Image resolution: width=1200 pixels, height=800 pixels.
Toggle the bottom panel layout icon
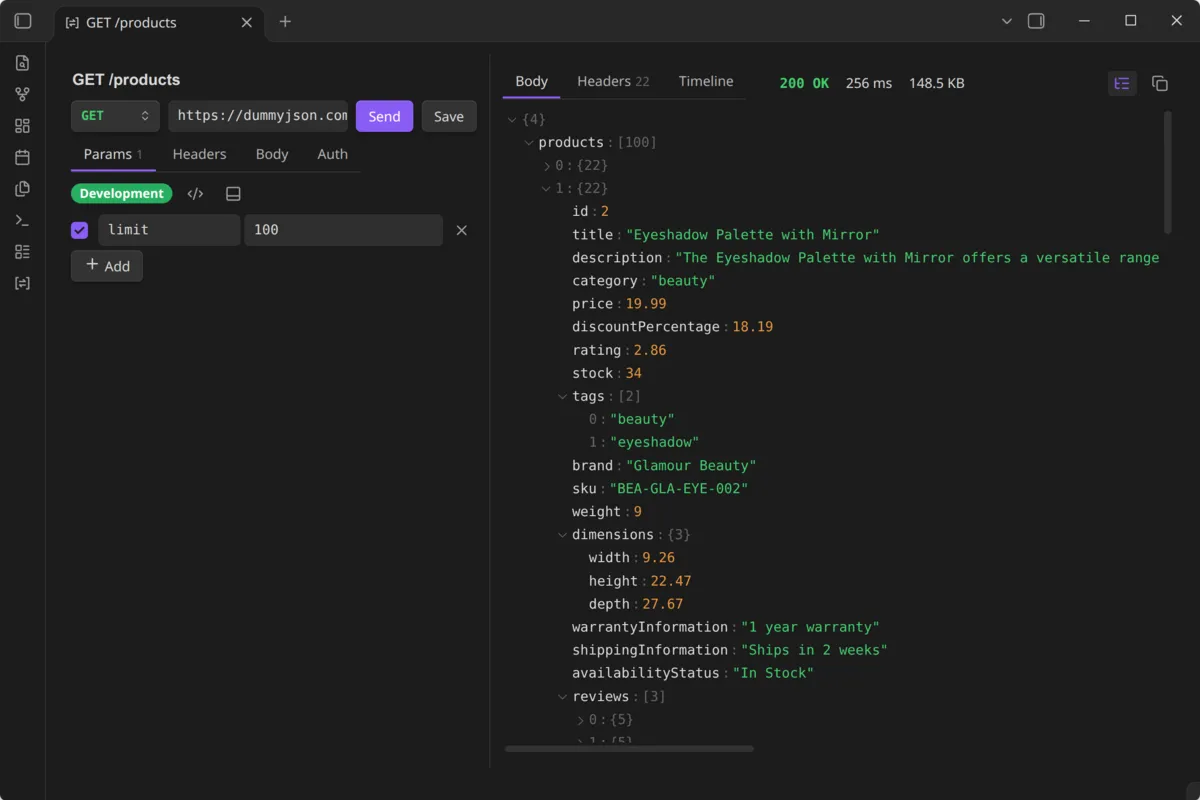pyautogui.click(x=233, y=194)
